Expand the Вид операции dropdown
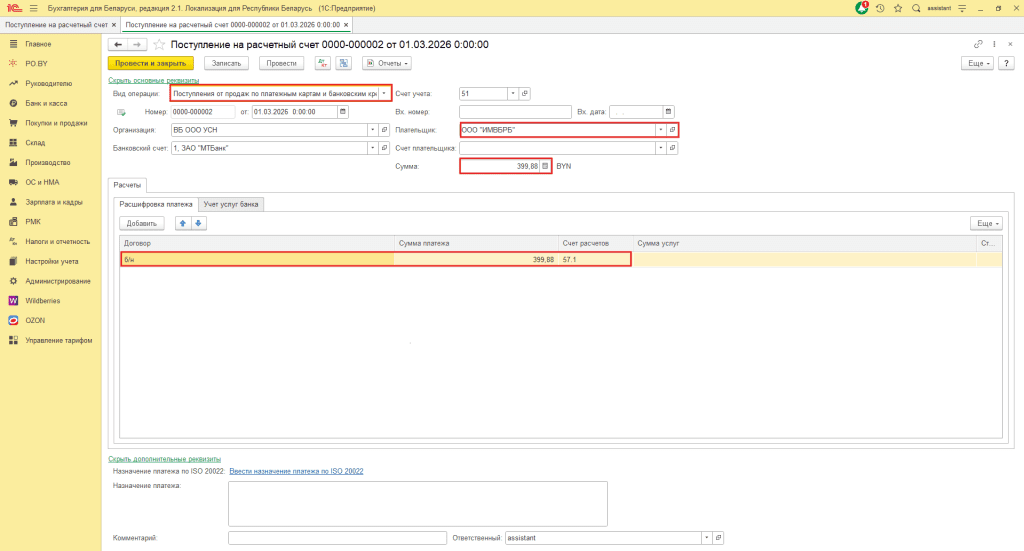The height and width of the screenshot is (551, 1024). click(x=384, y=93)
